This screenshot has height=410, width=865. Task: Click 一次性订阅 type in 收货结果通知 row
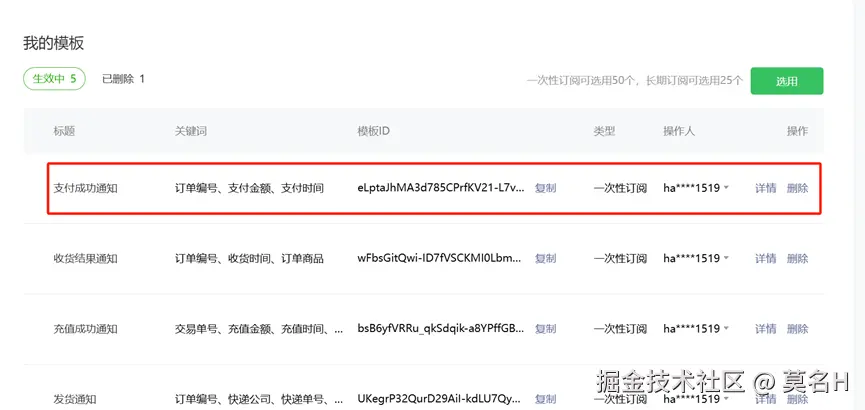620,258
